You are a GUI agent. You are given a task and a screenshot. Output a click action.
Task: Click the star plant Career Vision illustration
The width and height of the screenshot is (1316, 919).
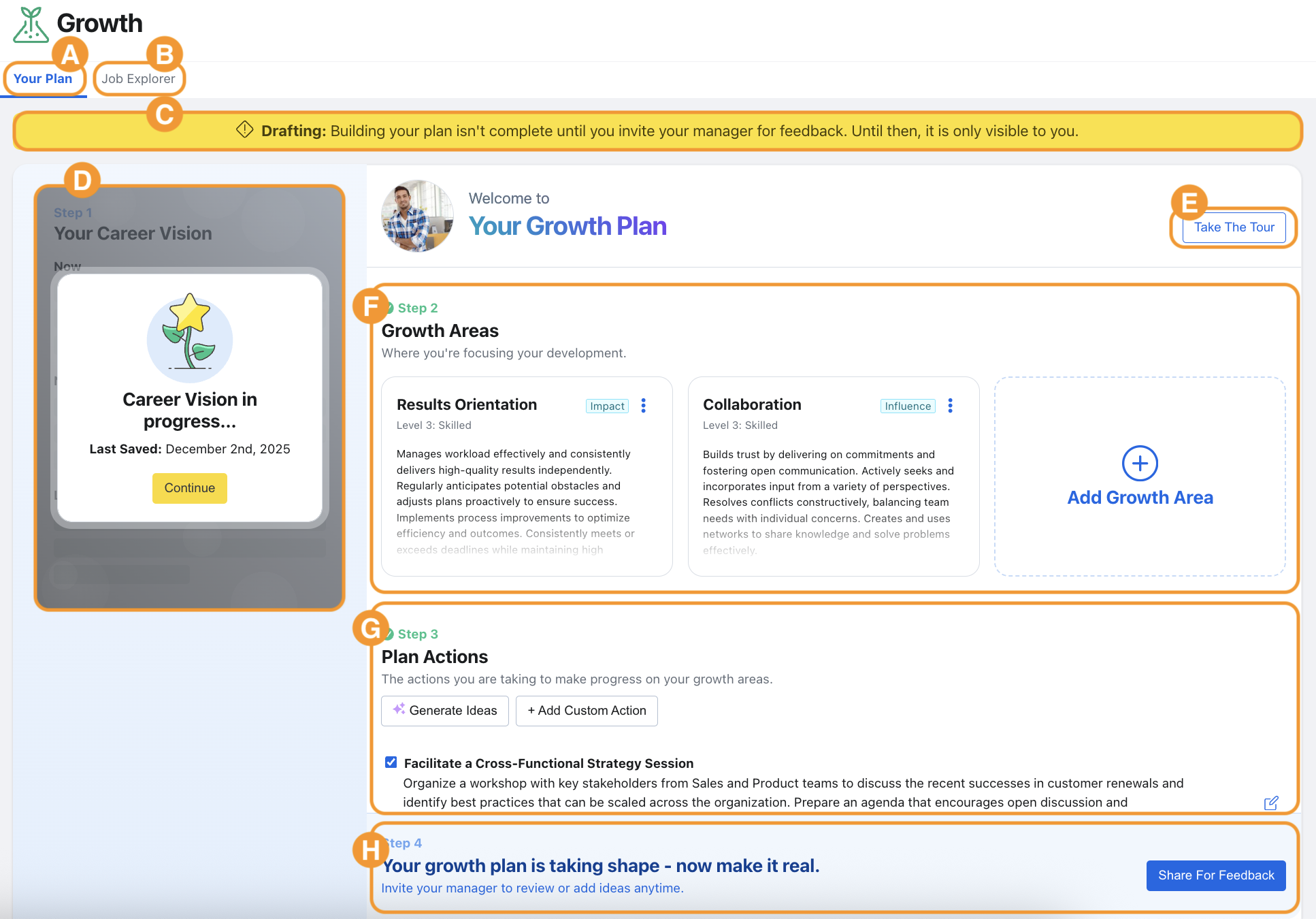[x=189, y=338]
